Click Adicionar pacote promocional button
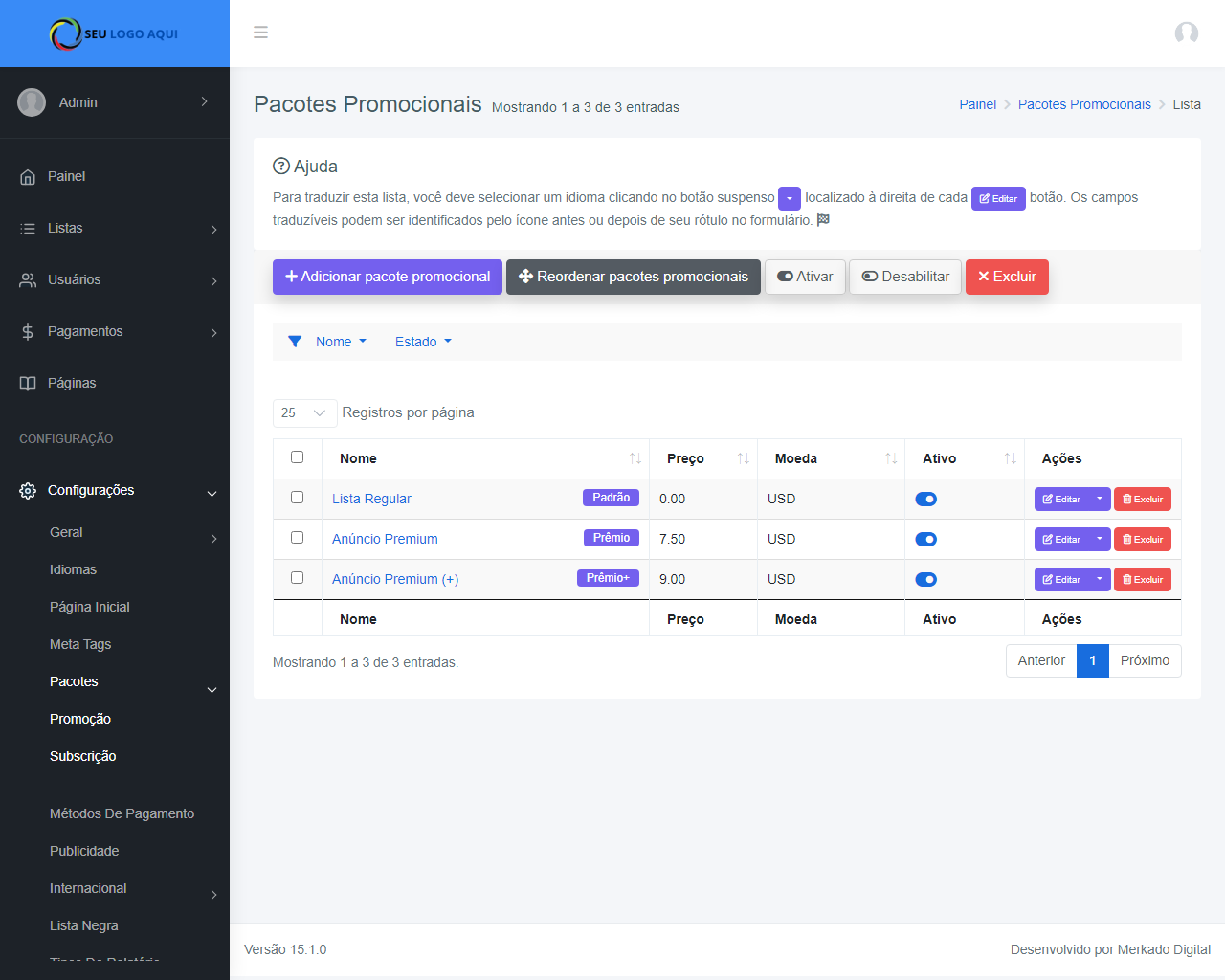Screen dimensions: 1225x980 coord(387,278)
